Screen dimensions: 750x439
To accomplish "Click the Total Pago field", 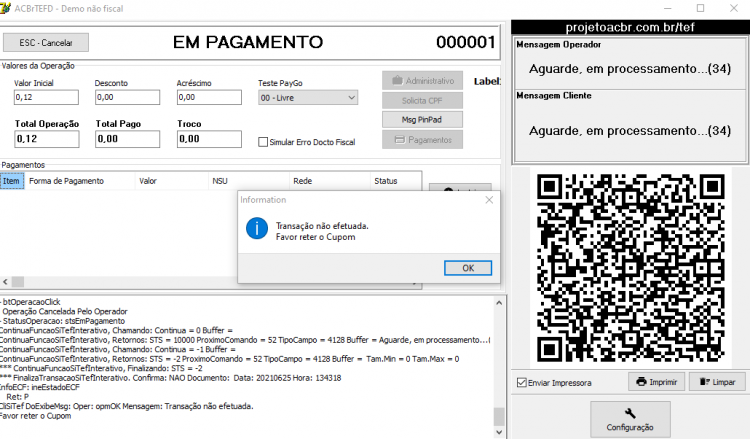I will tap(128, 139).
